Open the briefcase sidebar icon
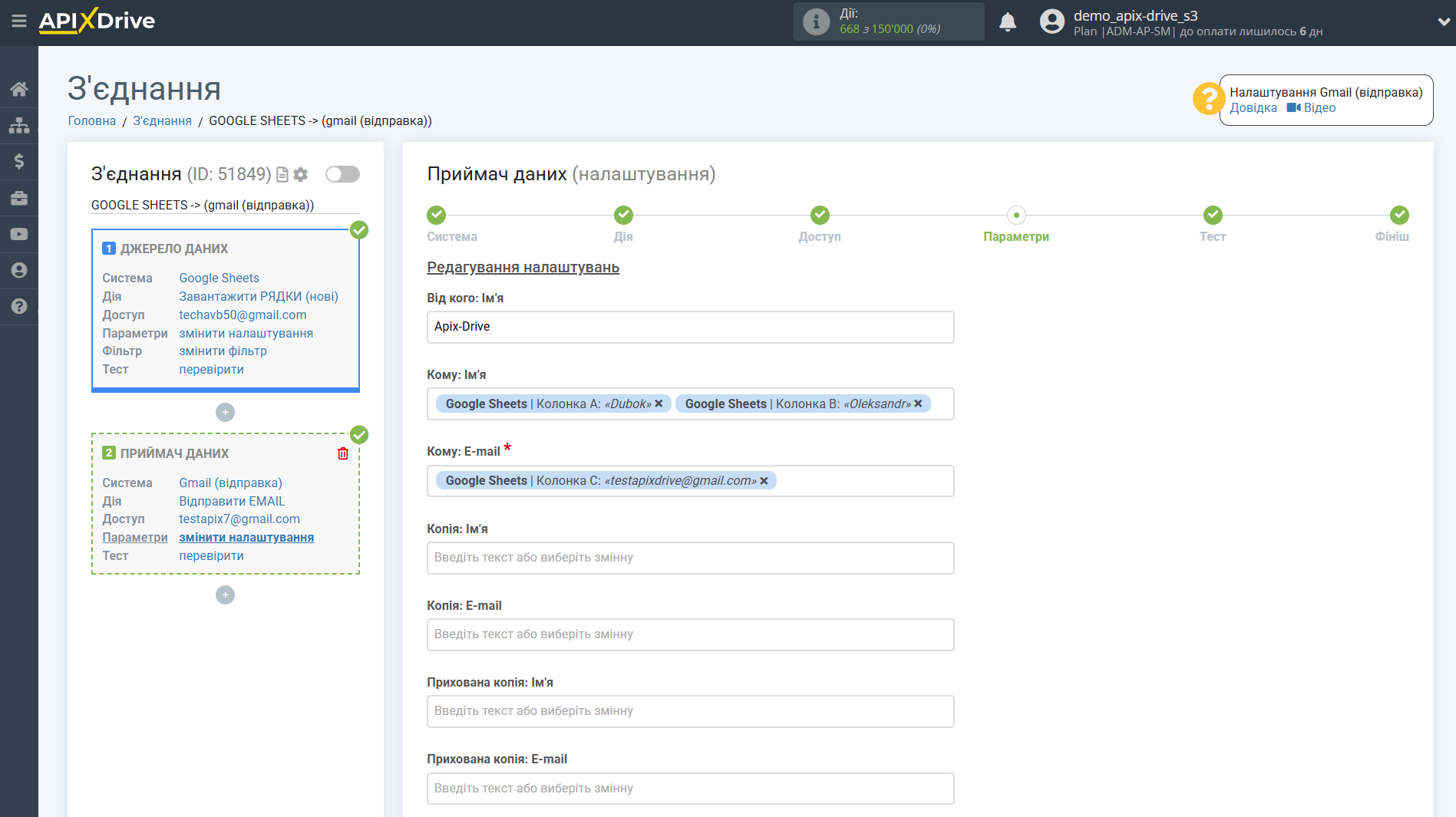 click(19, 198)
